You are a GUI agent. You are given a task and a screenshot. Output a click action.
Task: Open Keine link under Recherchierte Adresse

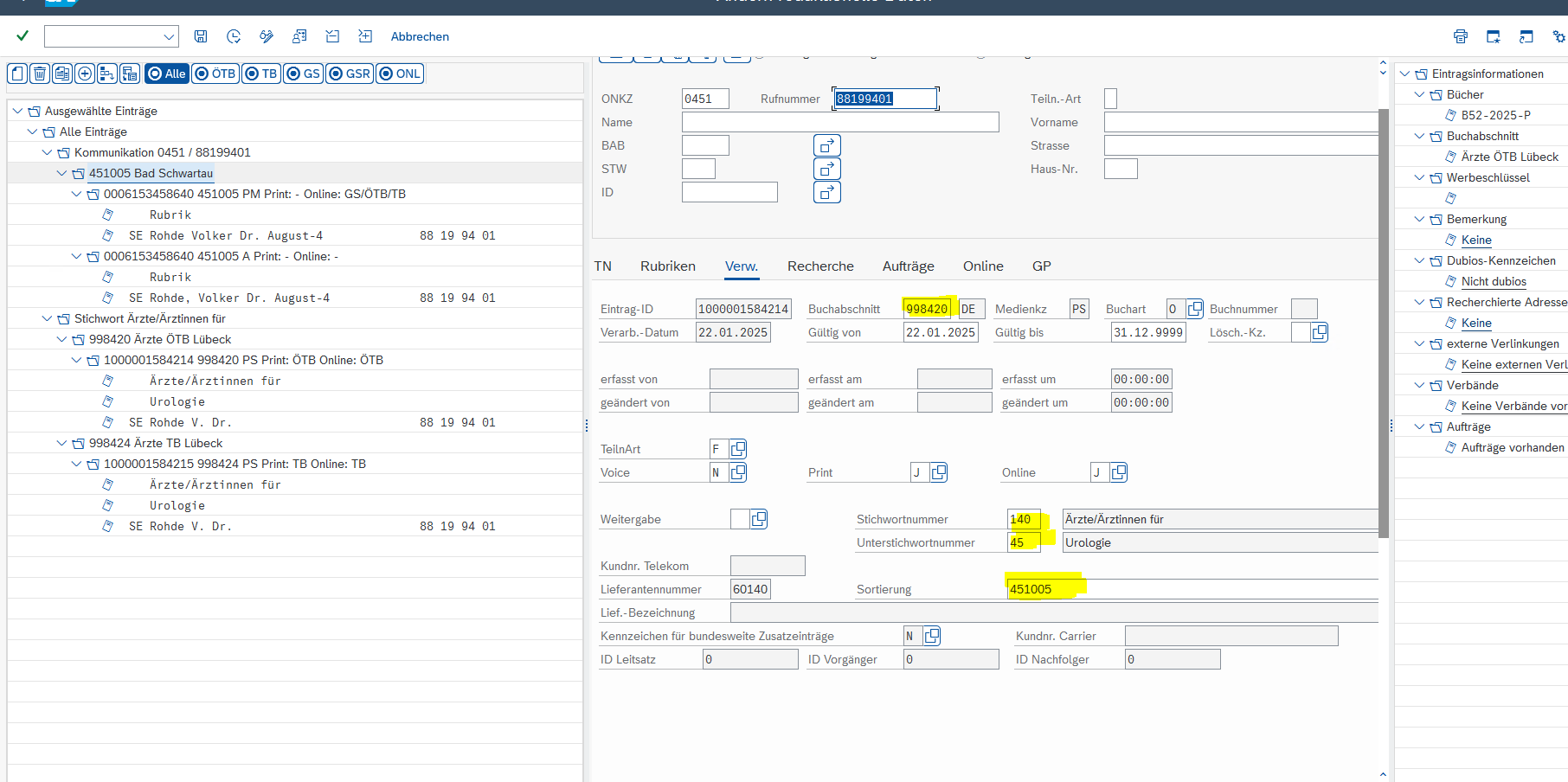[x=1476, y=323]
